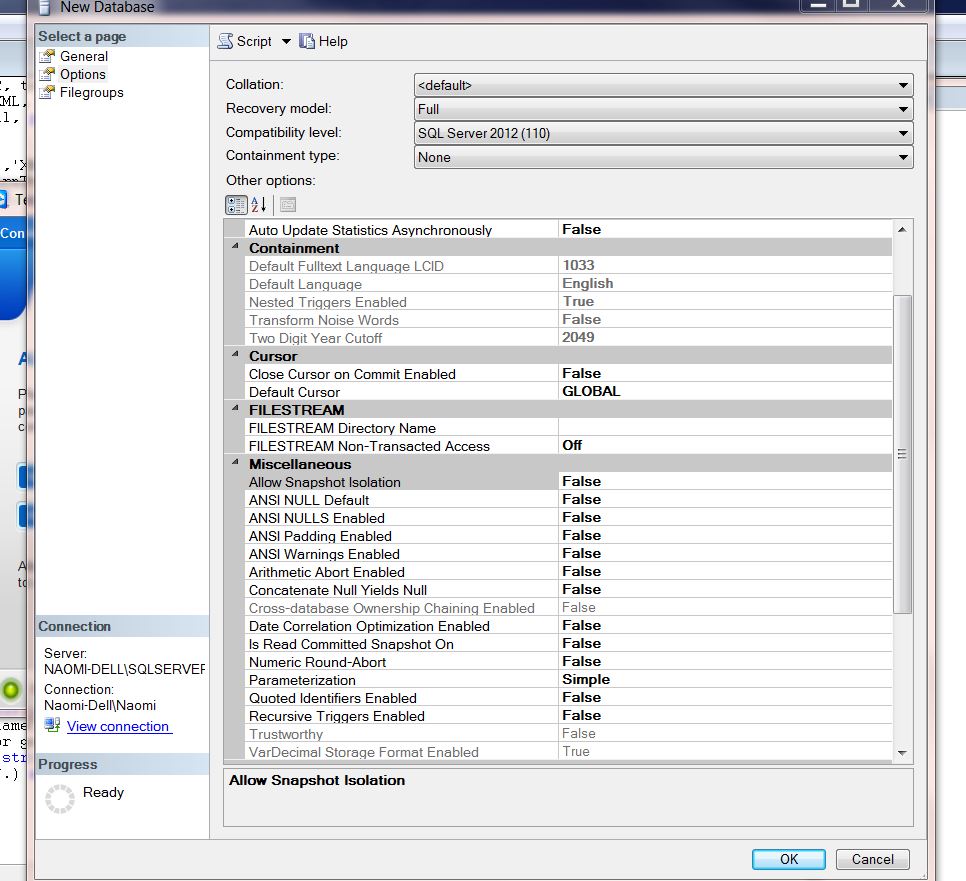The width and height of the screenshot is (966, 881).
Task: Select the General page icon
Action: [x=47, y=56]
